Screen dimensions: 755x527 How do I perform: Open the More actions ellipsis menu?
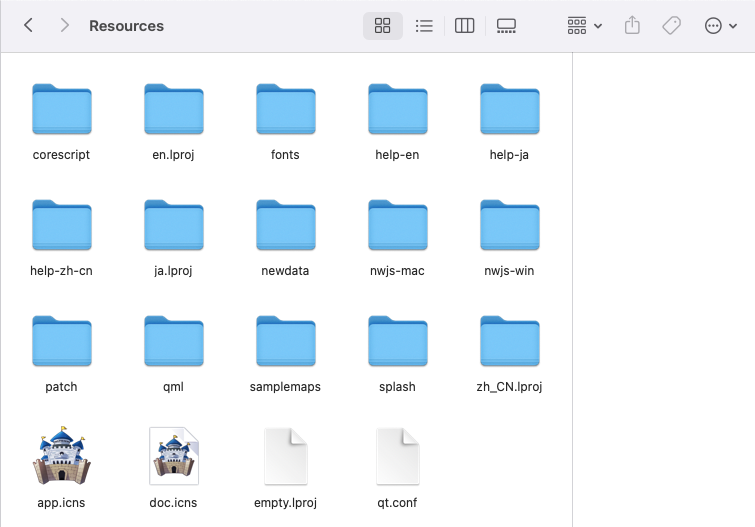tap(720, 26)
